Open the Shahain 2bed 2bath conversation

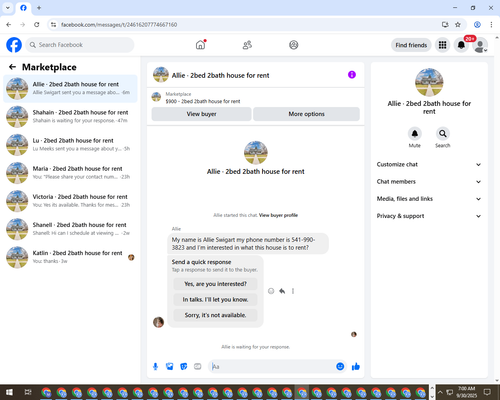(x=70, y=117)
